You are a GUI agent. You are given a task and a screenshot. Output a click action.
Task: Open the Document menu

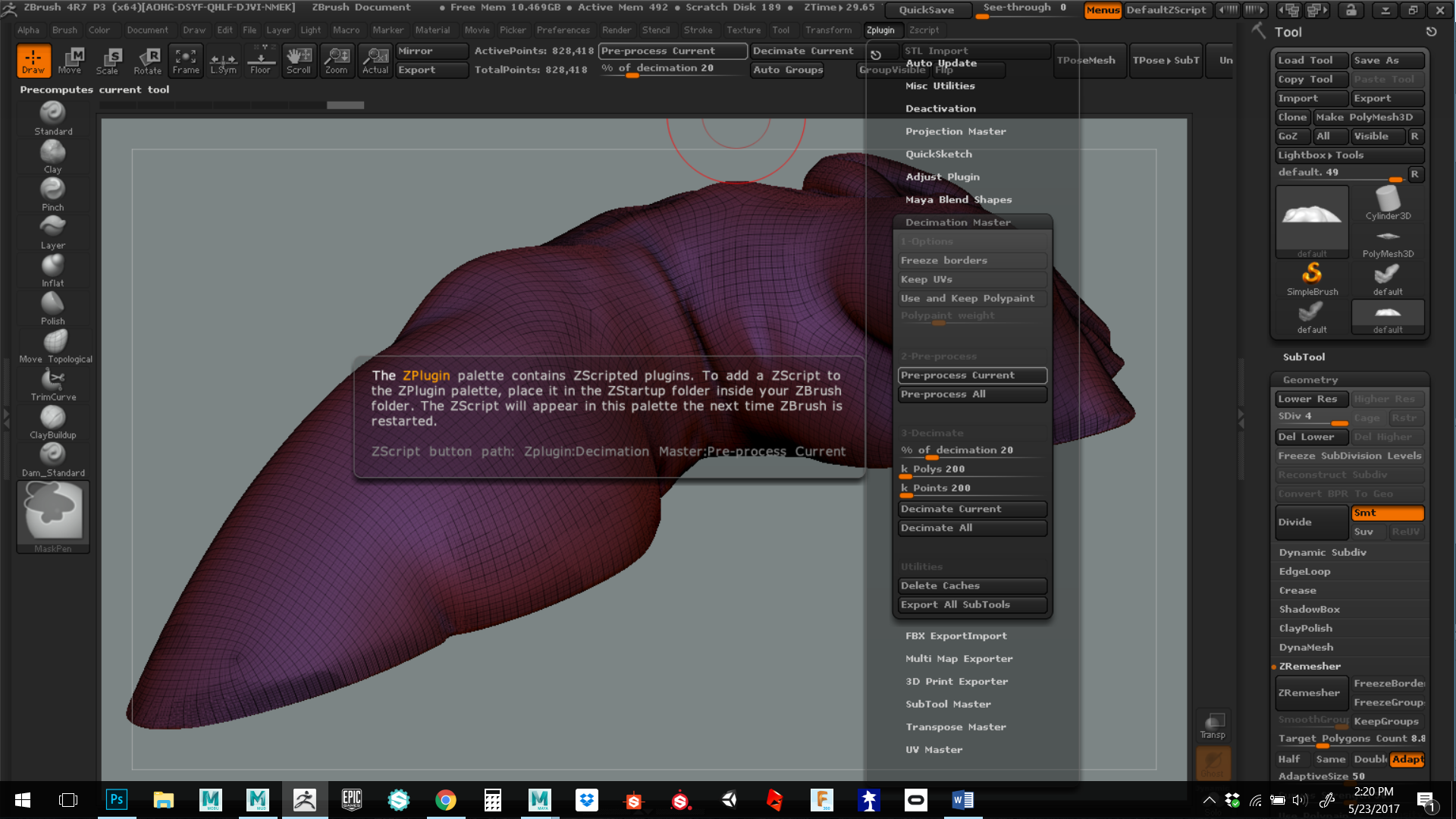coord(147,30)
